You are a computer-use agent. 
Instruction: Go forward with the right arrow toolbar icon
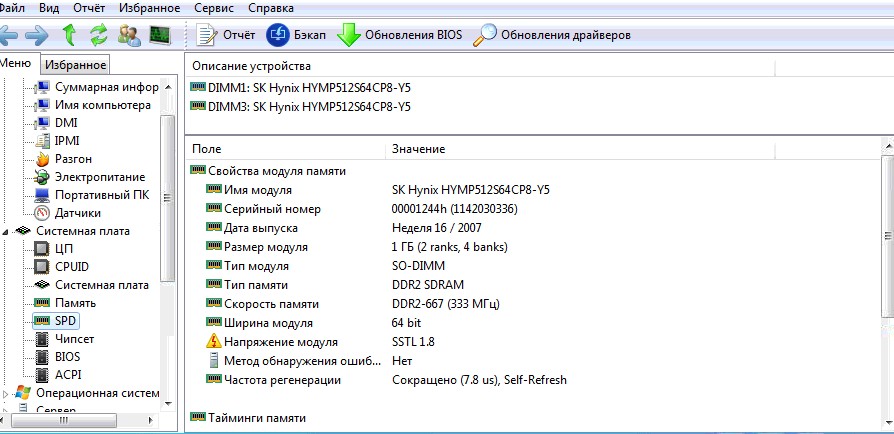[x=37, y=35]
